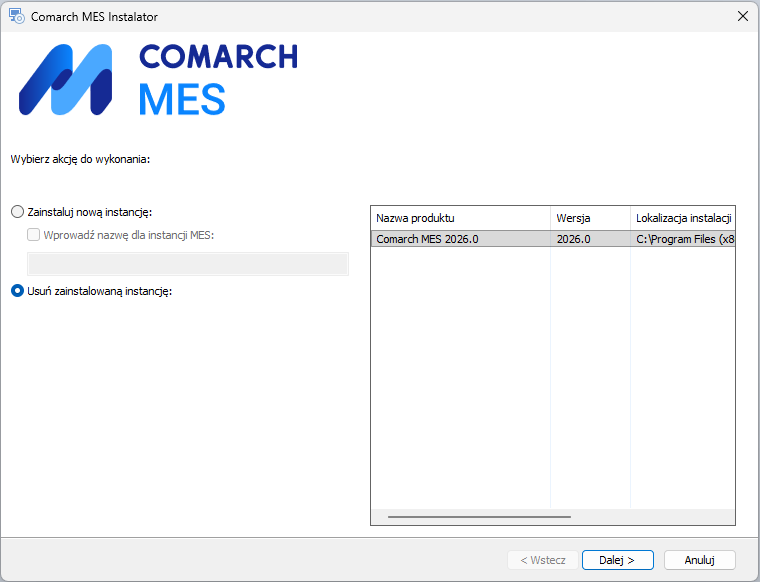Click the 'Wersja' column header
This screenshot has height=582, width=760.
(590, 218)
